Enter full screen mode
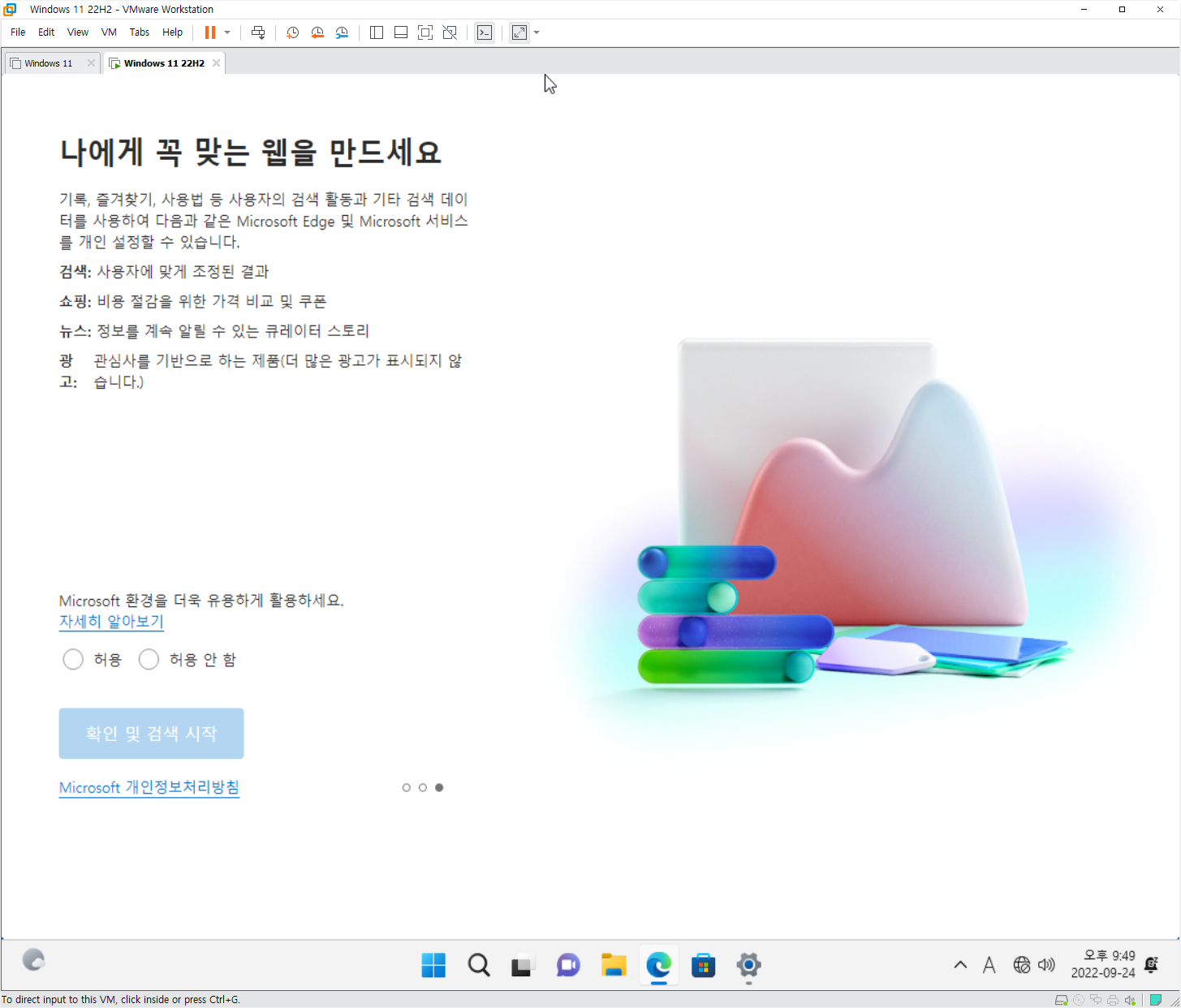This screenshot has width=1181, height=1008. (x=425, y=32)
